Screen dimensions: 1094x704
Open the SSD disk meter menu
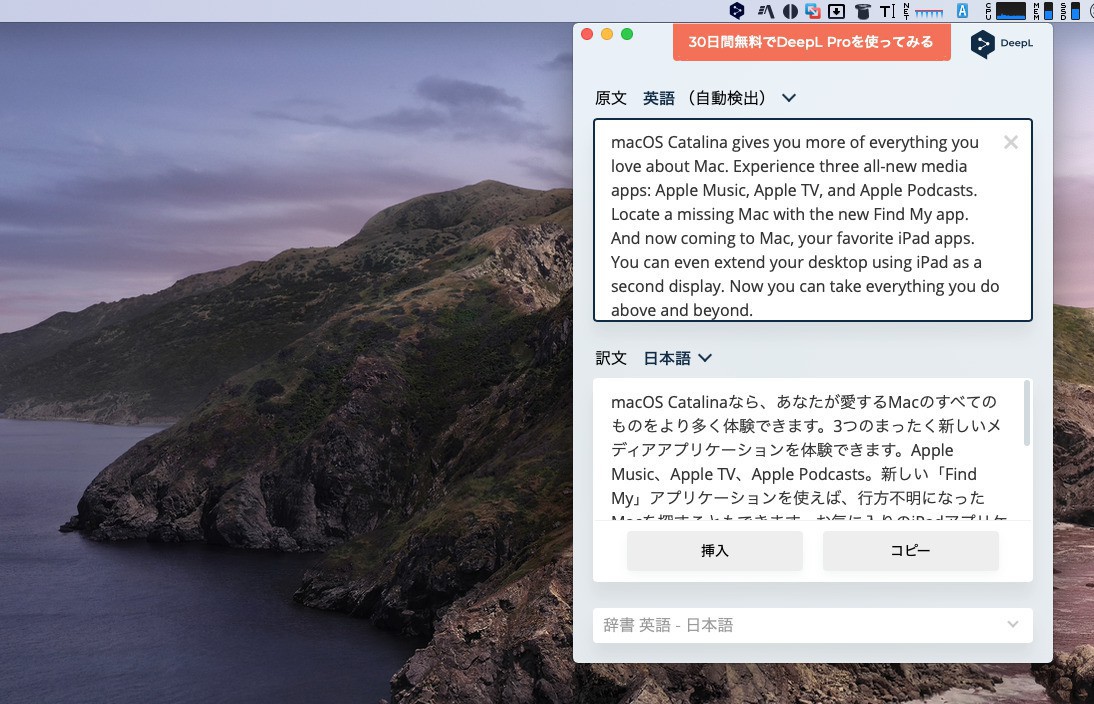[x=1070, y=10]
